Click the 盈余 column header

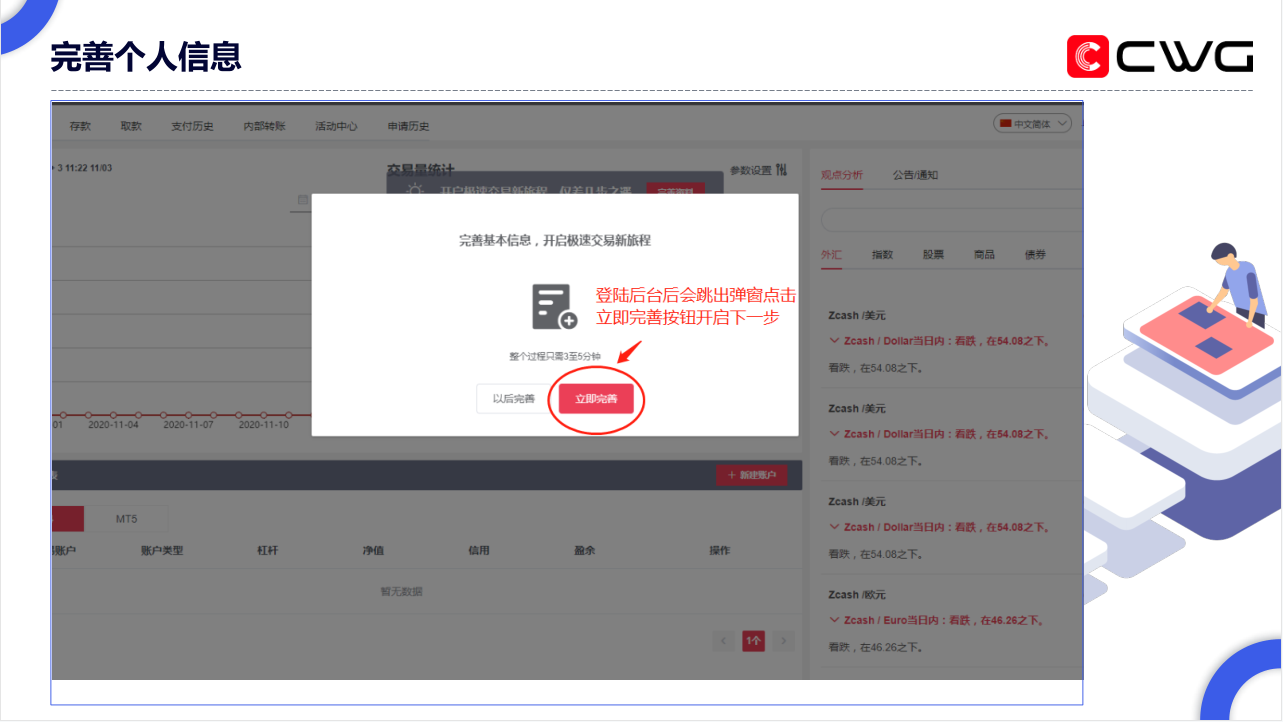(584, 550)
